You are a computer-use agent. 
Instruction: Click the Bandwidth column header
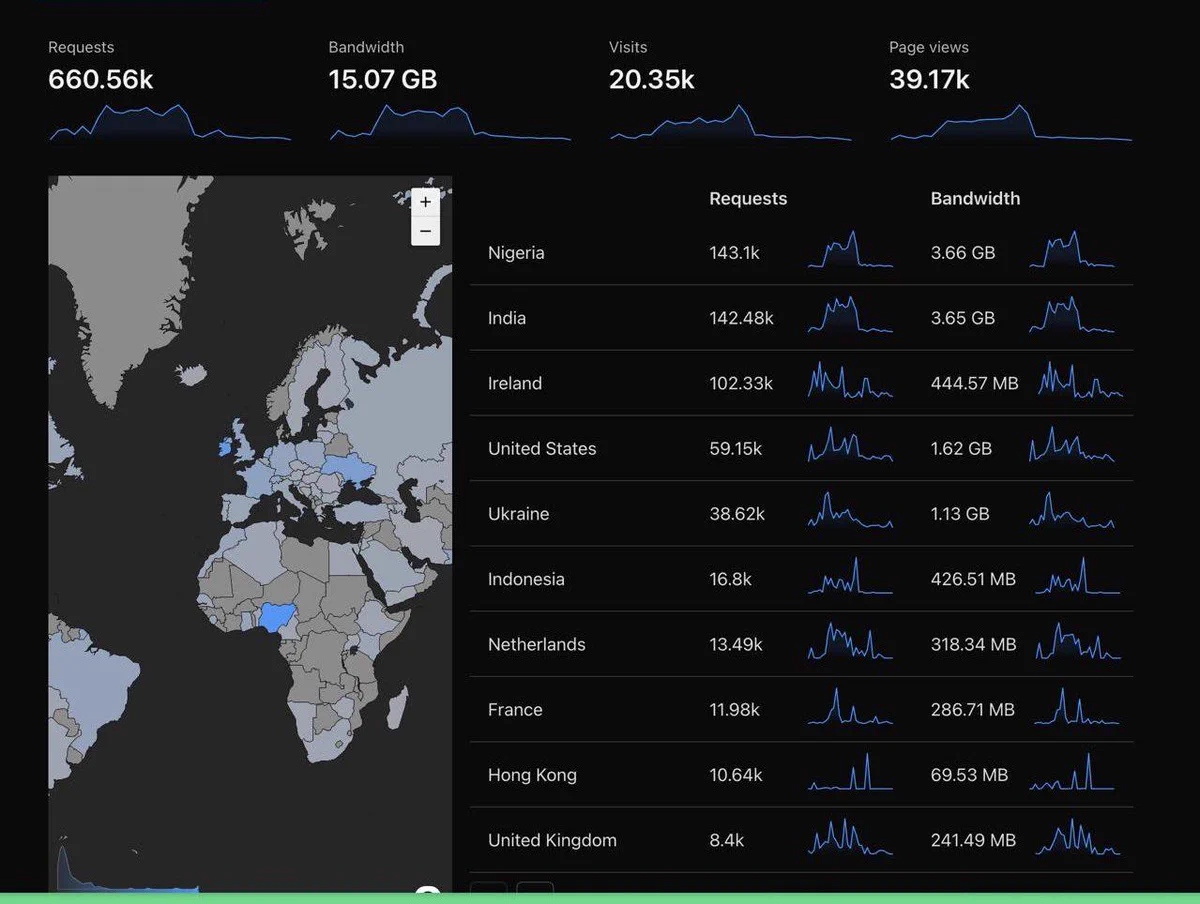(975, 198)
